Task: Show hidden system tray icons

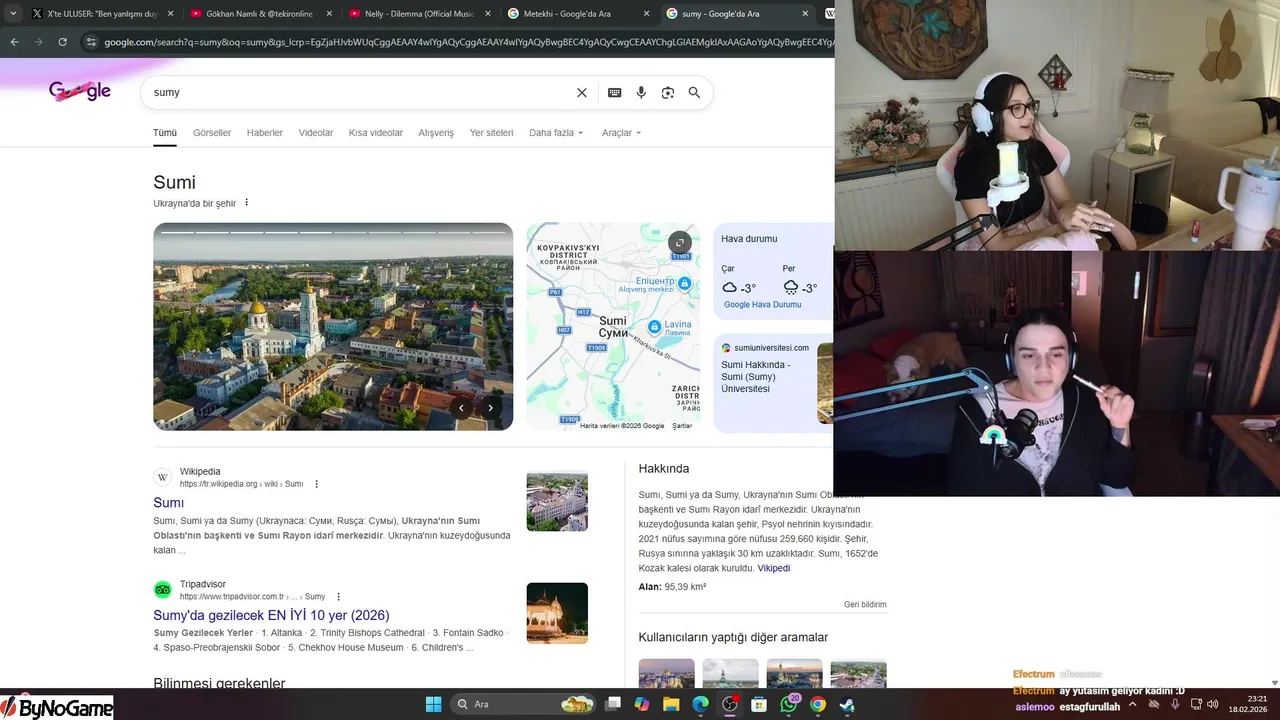Action: (x=1132, y=704)
